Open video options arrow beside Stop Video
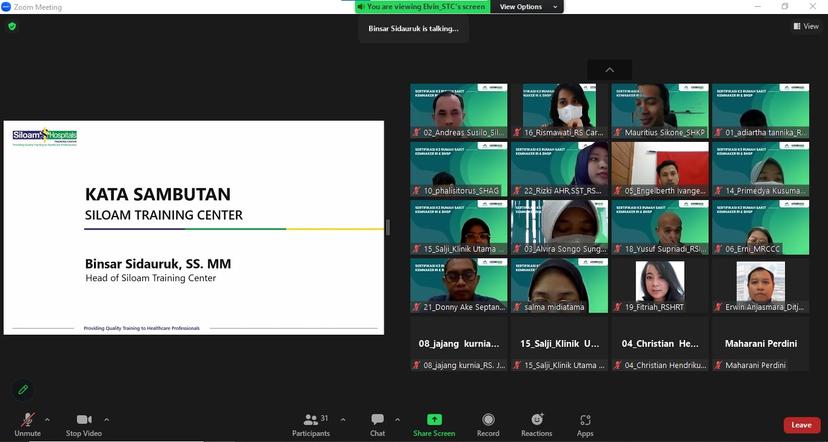This screenshot has height=442, width=828. (107, 420)
